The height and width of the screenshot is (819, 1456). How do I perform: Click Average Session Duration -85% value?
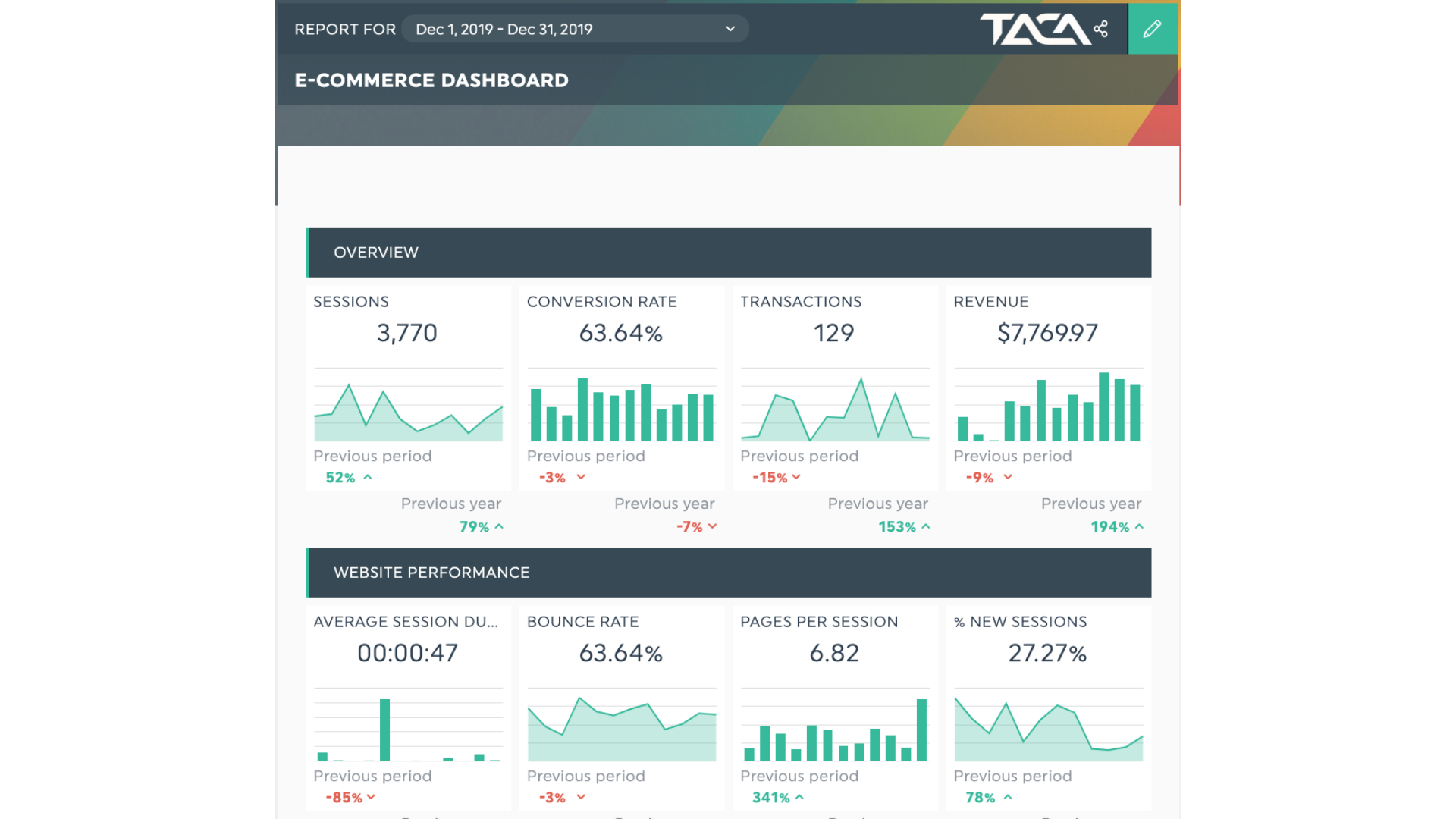pos(344,798)
